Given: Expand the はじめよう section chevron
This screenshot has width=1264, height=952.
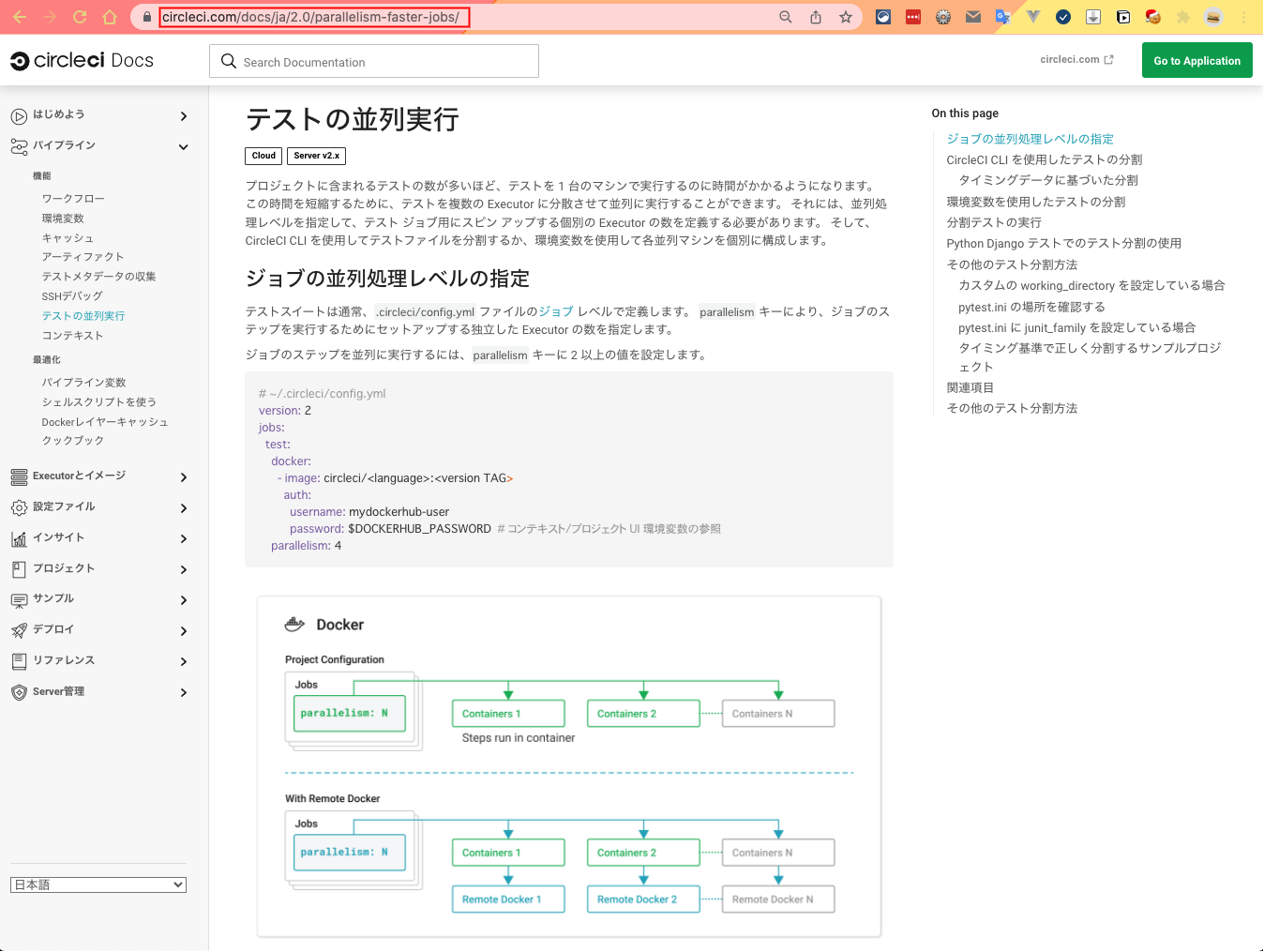Looking at the screenshot, I should (x=184, y=116).
